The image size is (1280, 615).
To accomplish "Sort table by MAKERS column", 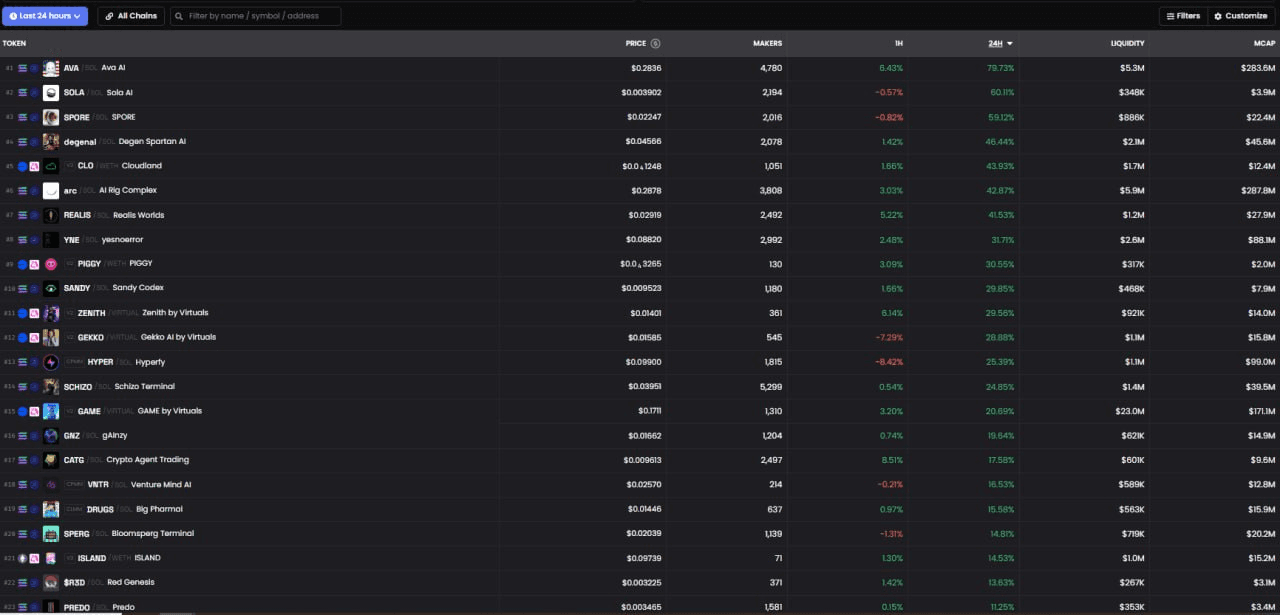I will 767,44.
